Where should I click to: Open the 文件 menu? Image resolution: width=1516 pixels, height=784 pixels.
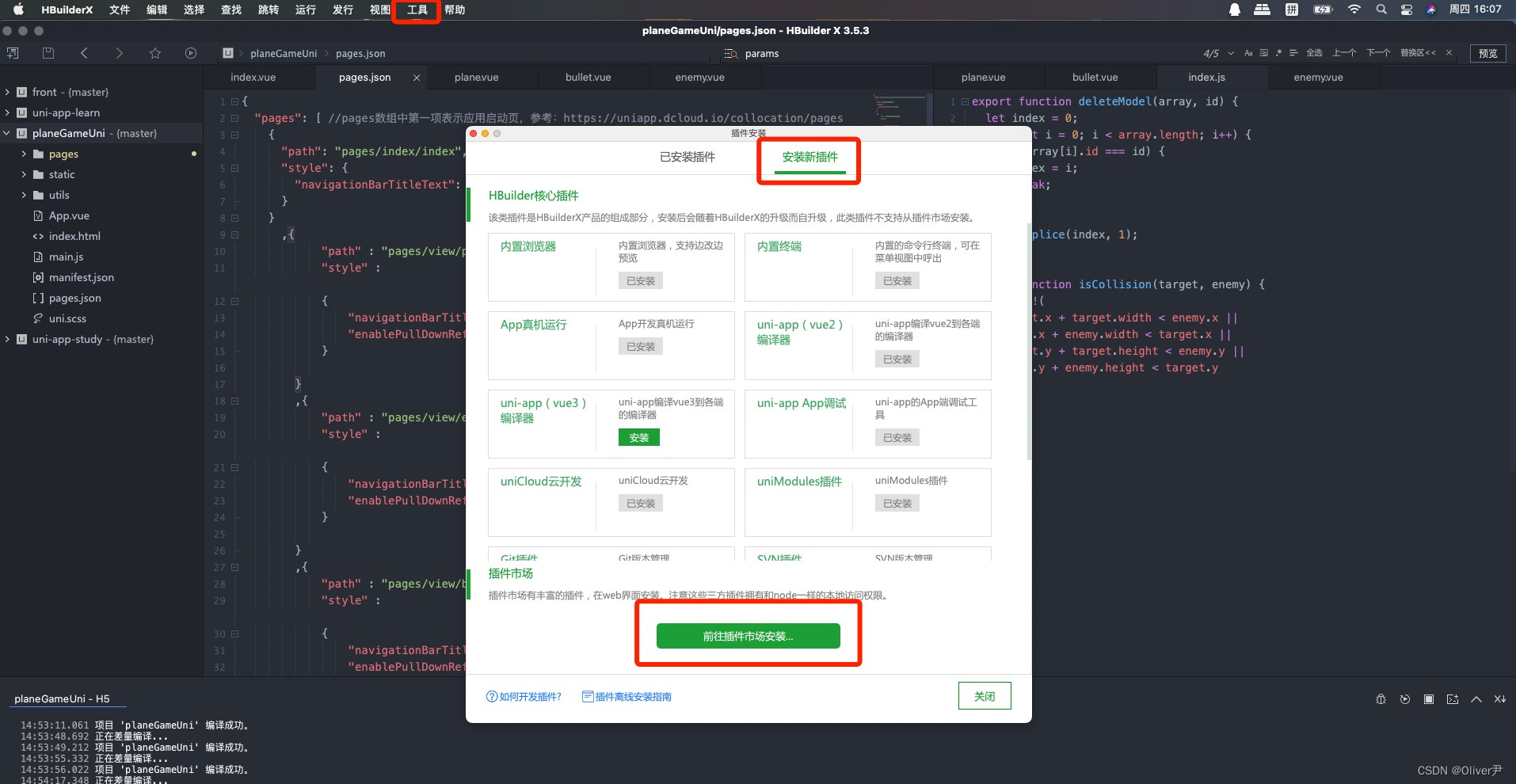coord(119,10)
